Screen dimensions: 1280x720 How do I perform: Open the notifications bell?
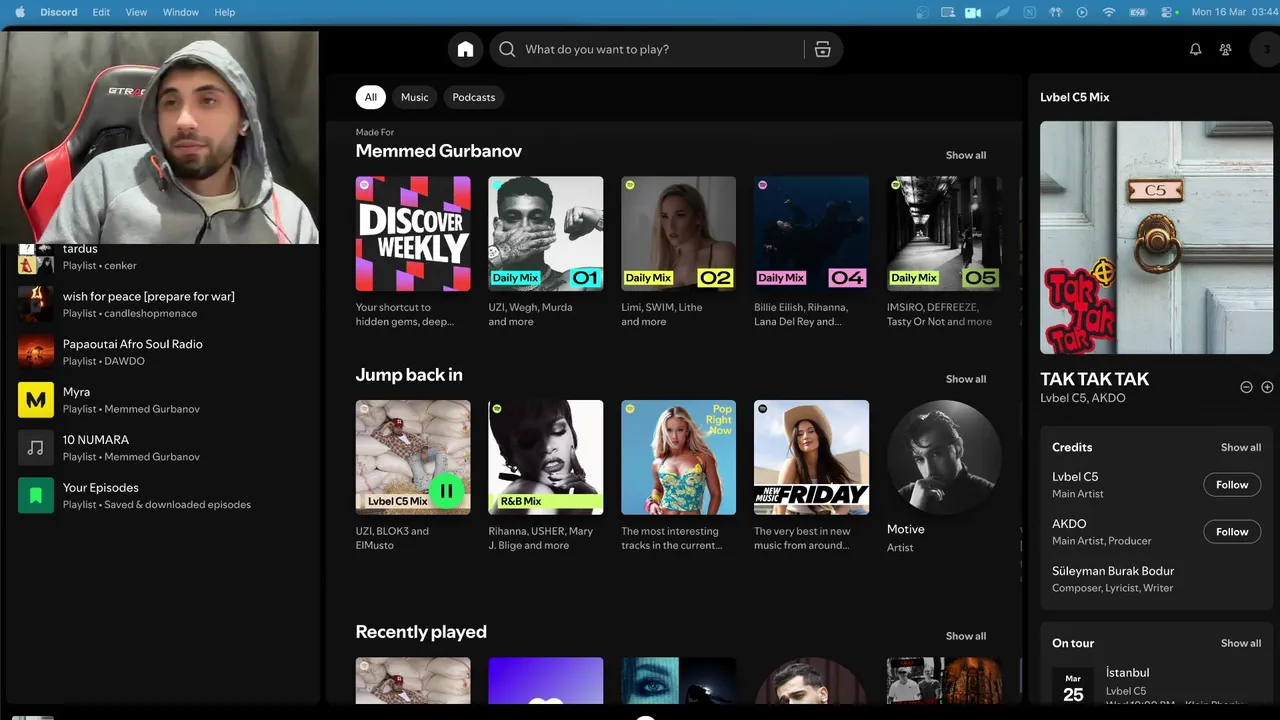(1195, 49)
